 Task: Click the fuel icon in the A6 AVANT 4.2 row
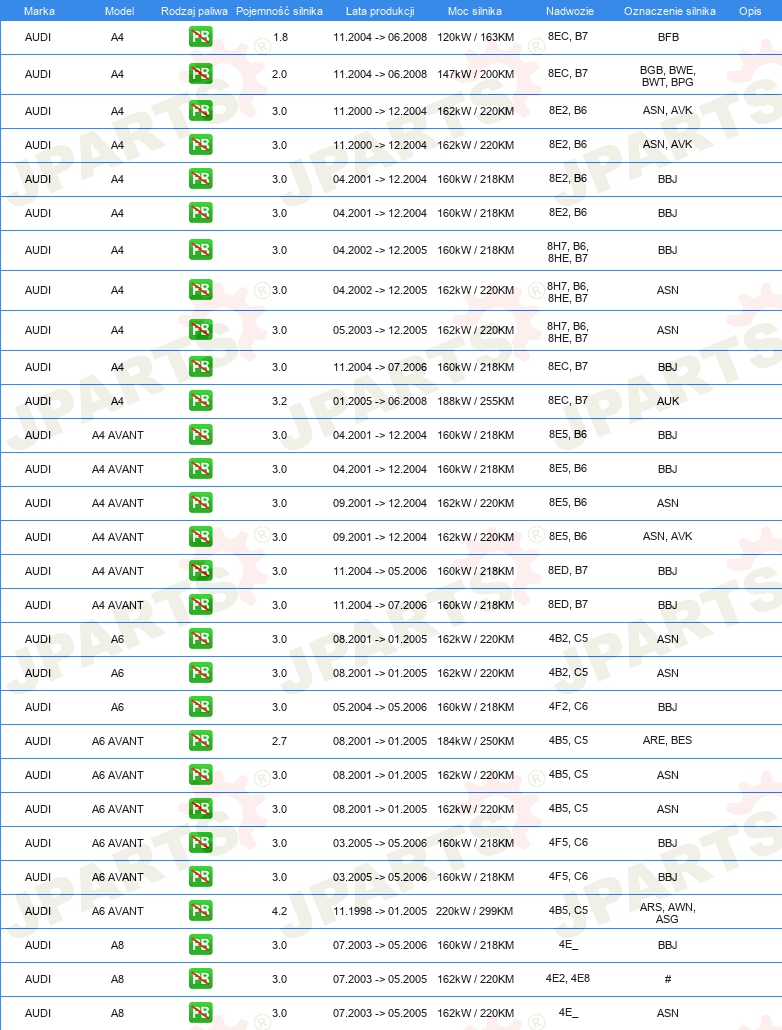click(200, 910)
